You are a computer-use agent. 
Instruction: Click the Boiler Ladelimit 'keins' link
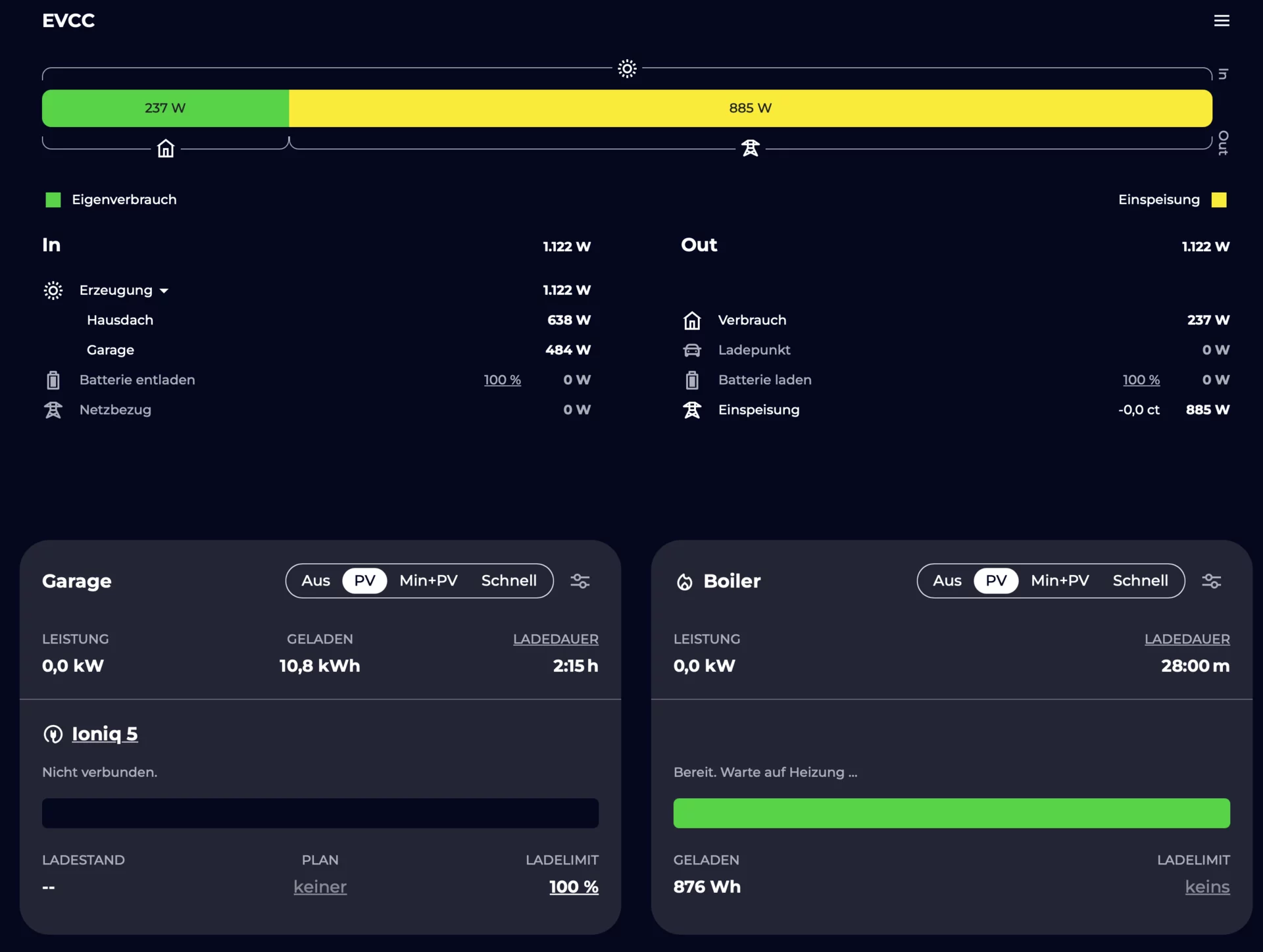coord(1206,887)
